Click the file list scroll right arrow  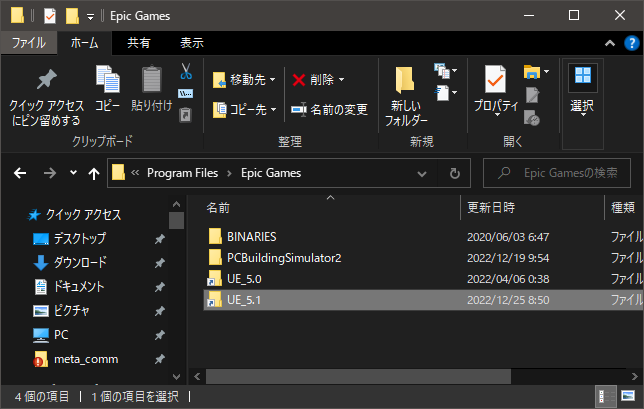click(635, 376)
